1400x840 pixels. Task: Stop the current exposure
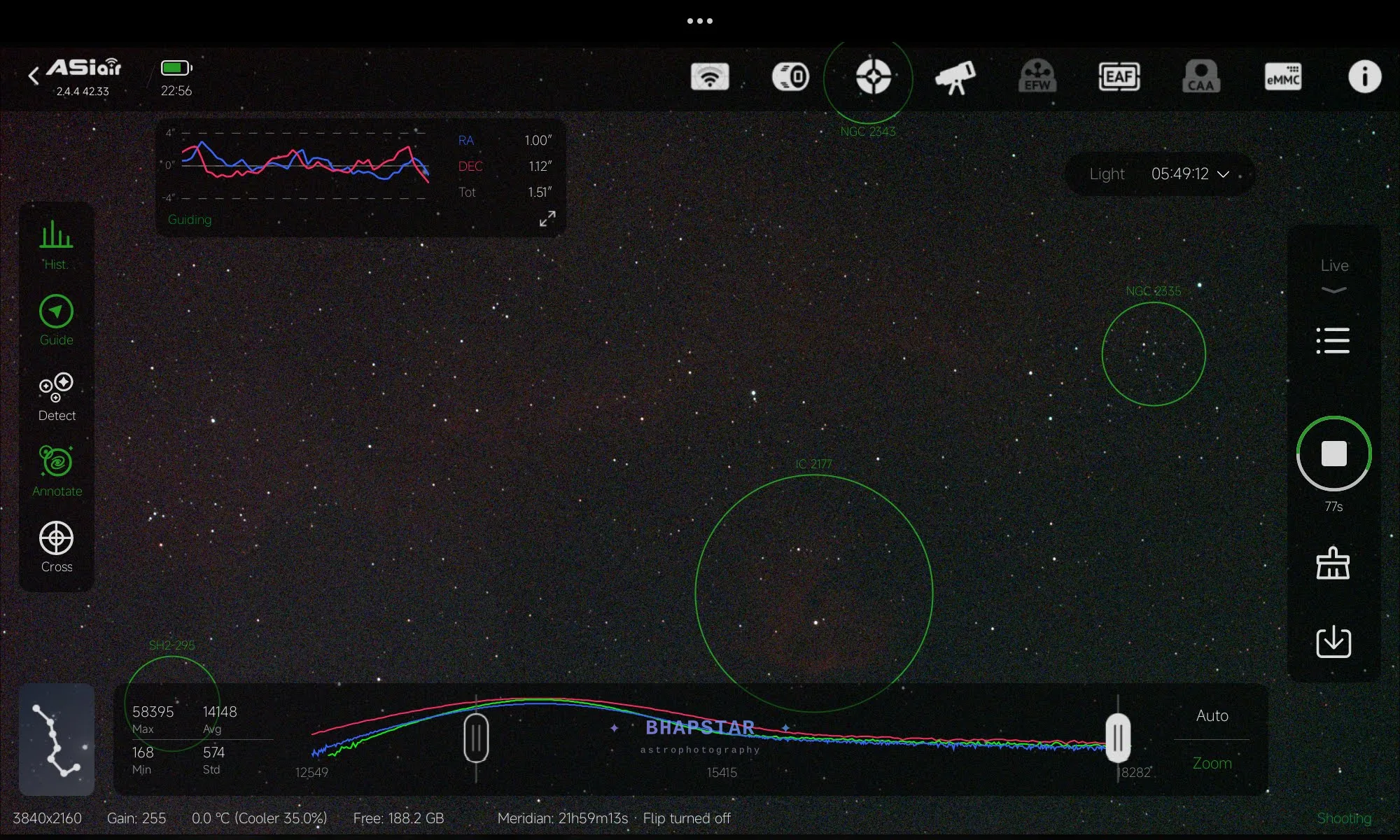pyautogui.click(x=1333, y=454)
